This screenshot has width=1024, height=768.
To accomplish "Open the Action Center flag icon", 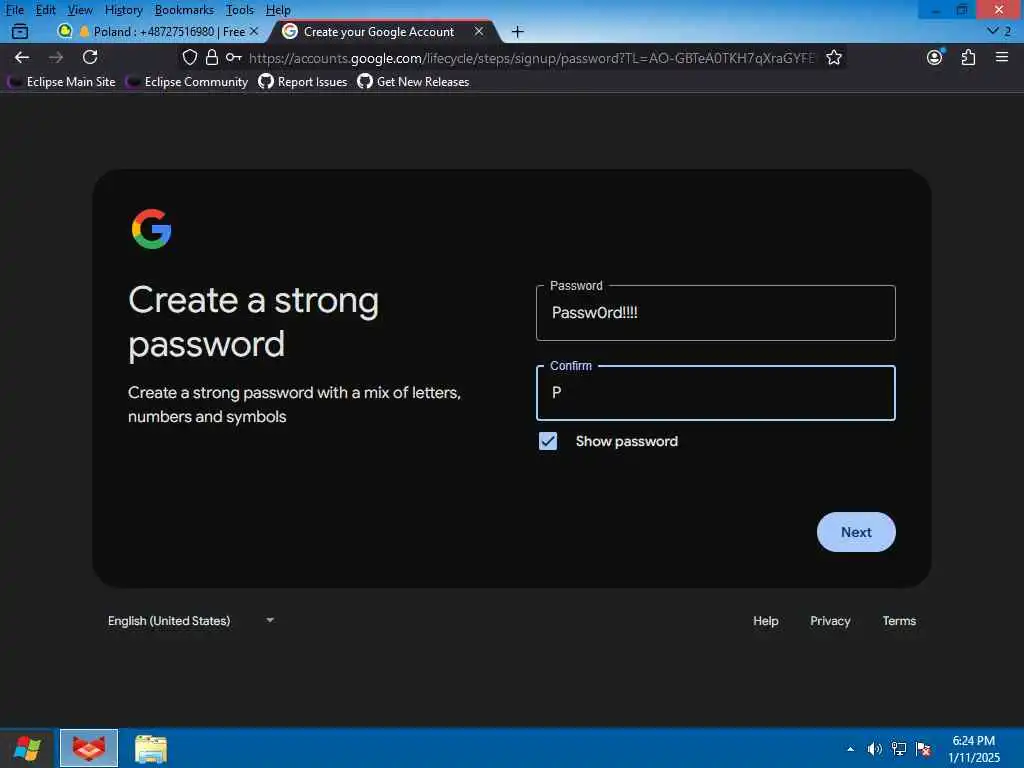I will [x=923, y=749].
